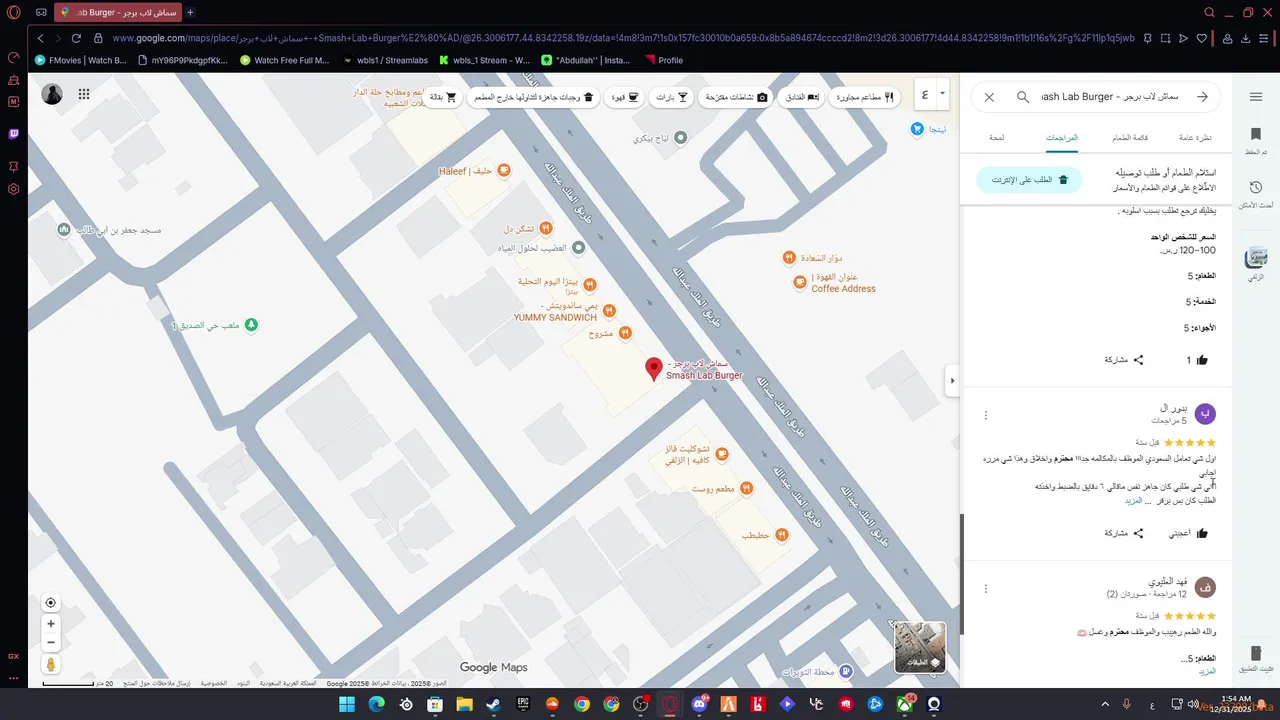Screen dimensions: 1280x720
Task: Open Google apps grid icon
Action: pyautogui.click(x=84, y=94)
